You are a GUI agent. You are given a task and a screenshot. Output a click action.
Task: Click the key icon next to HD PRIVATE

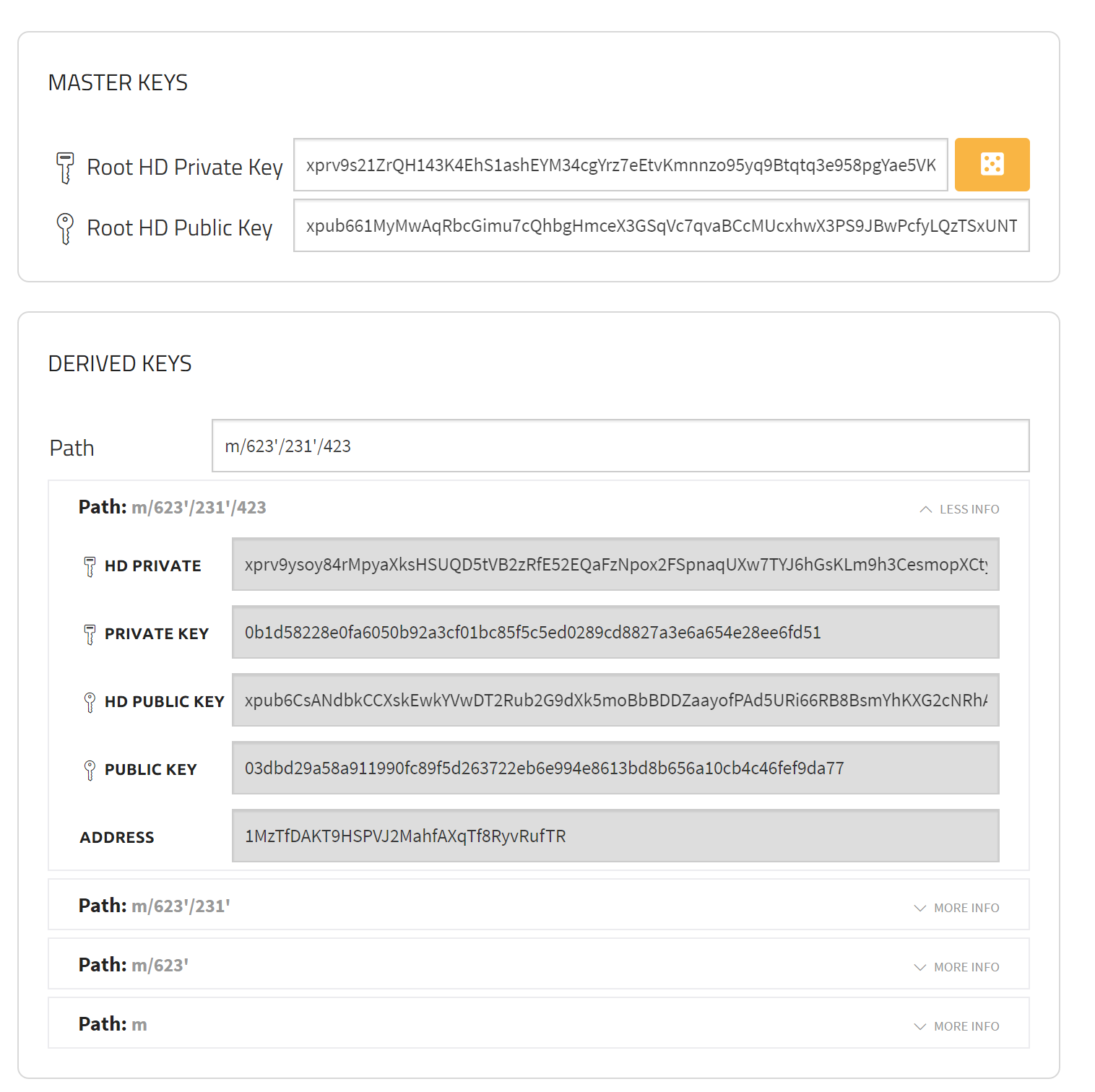(90, 566)
